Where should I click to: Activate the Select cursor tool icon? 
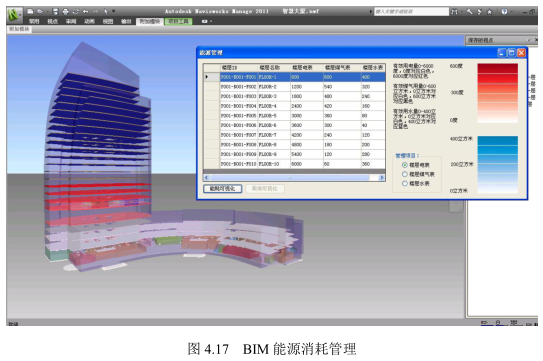(106, 11)
